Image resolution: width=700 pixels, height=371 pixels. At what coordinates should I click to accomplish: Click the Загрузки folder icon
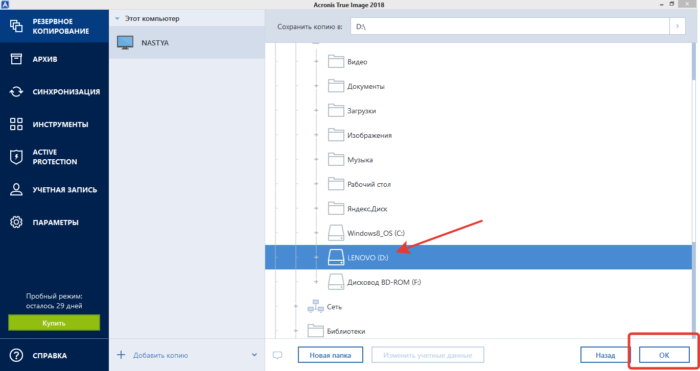336,110
